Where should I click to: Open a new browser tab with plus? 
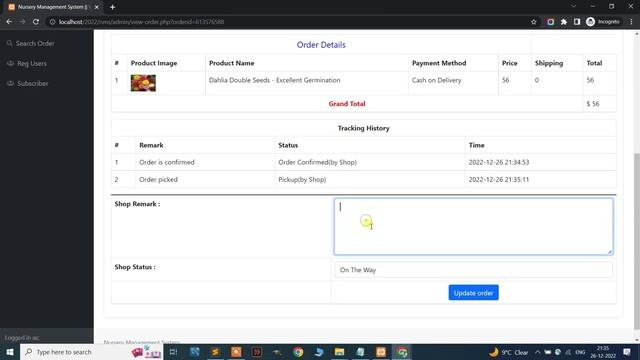(x=112, y=7)
